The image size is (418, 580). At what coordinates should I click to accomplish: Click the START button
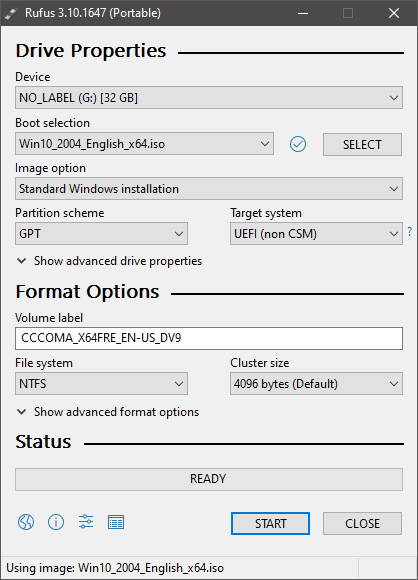[x=270, y=523]
